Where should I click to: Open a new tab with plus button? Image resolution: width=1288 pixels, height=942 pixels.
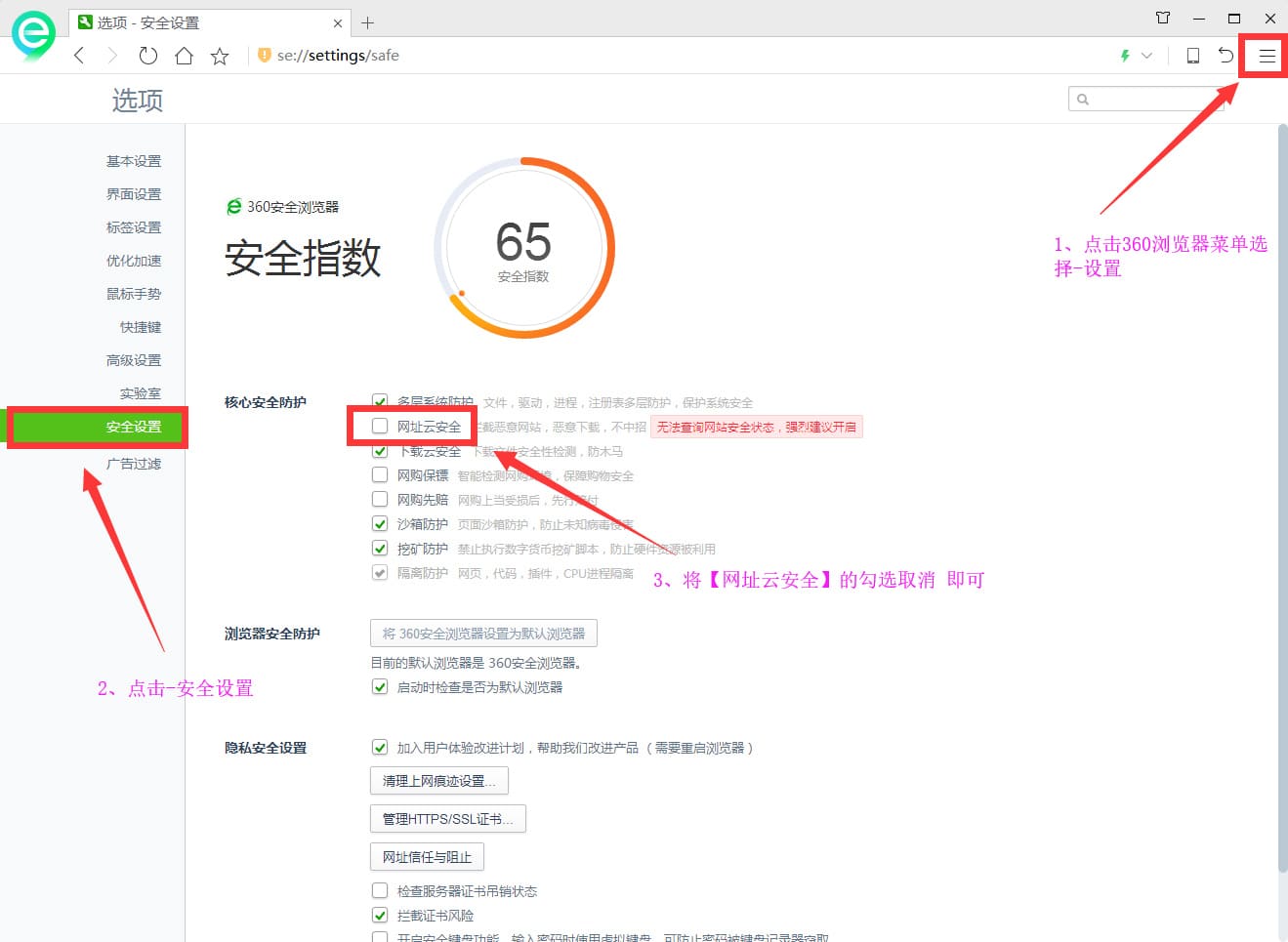coord(368,22)
